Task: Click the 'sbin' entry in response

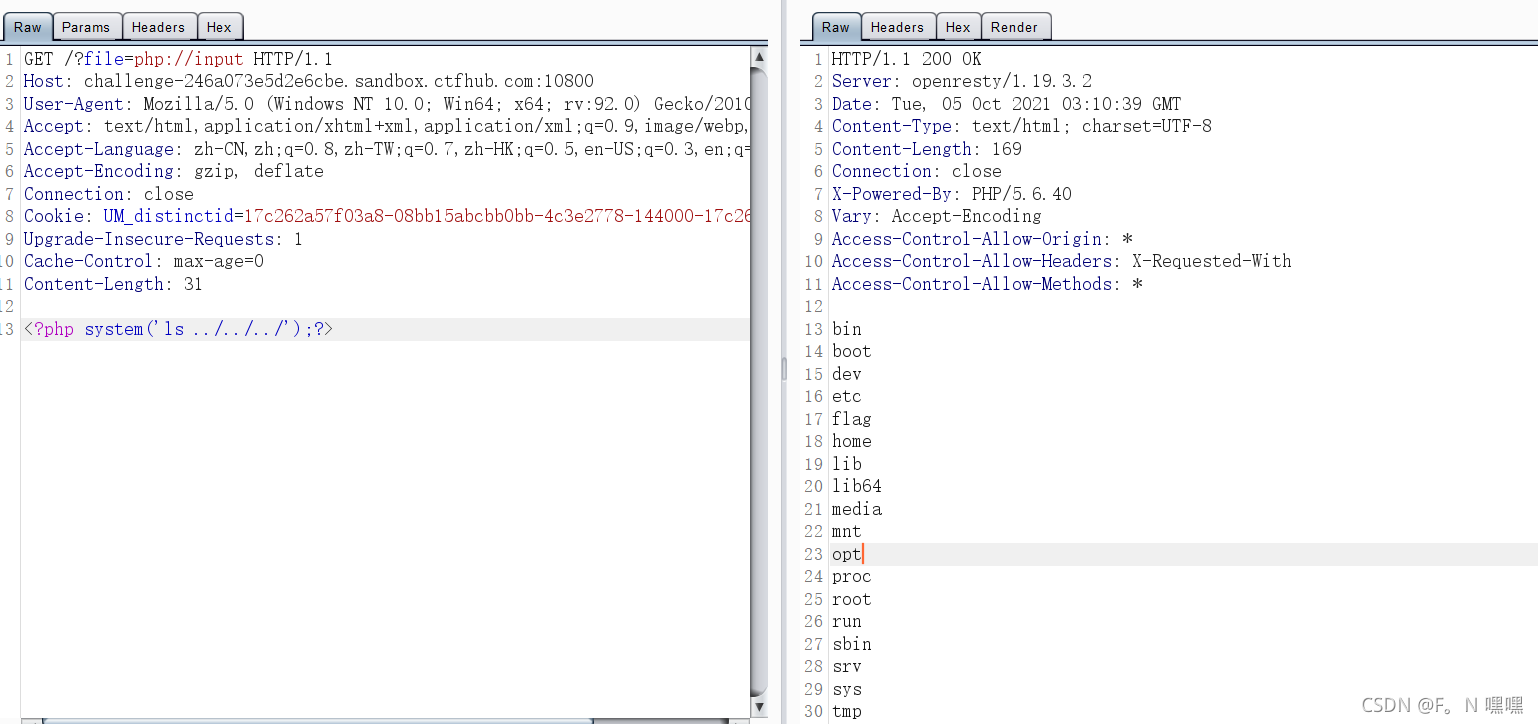Action: point(852,644)
